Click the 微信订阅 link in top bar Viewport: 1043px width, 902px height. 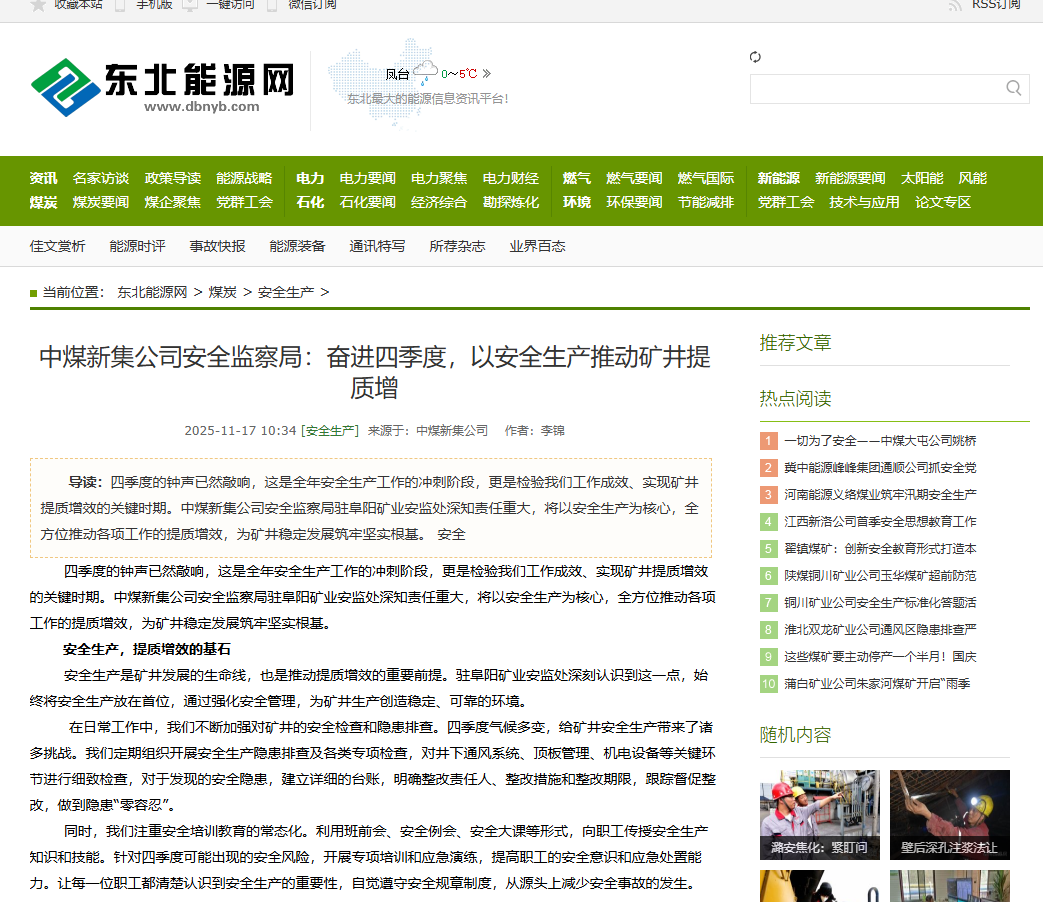tap(312, 5)
